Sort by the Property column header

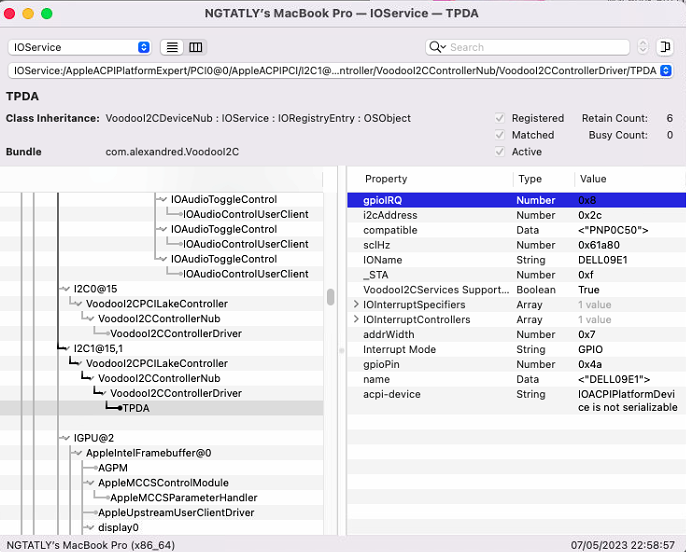[386, 179]
